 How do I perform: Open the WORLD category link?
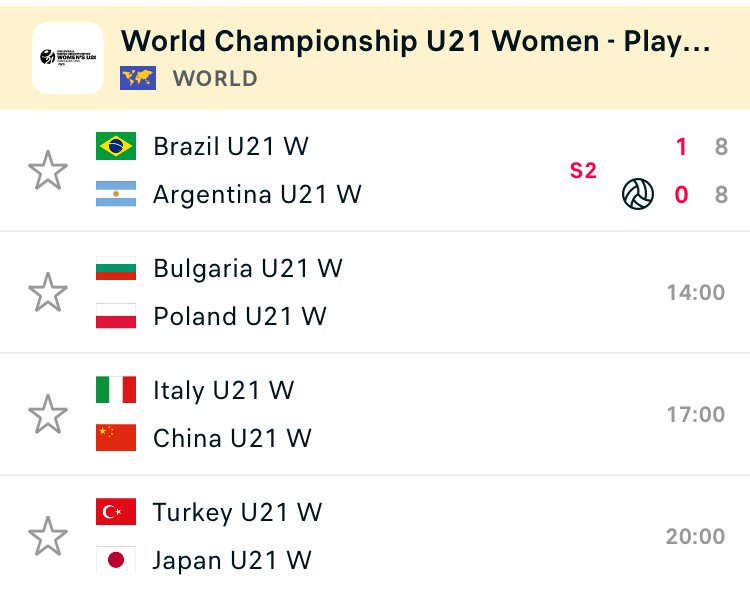coord(215,78)
